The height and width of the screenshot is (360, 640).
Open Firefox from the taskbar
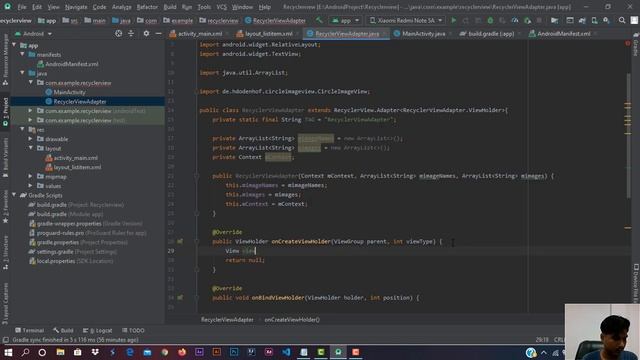pyautogui.click(x=182, y=352)
